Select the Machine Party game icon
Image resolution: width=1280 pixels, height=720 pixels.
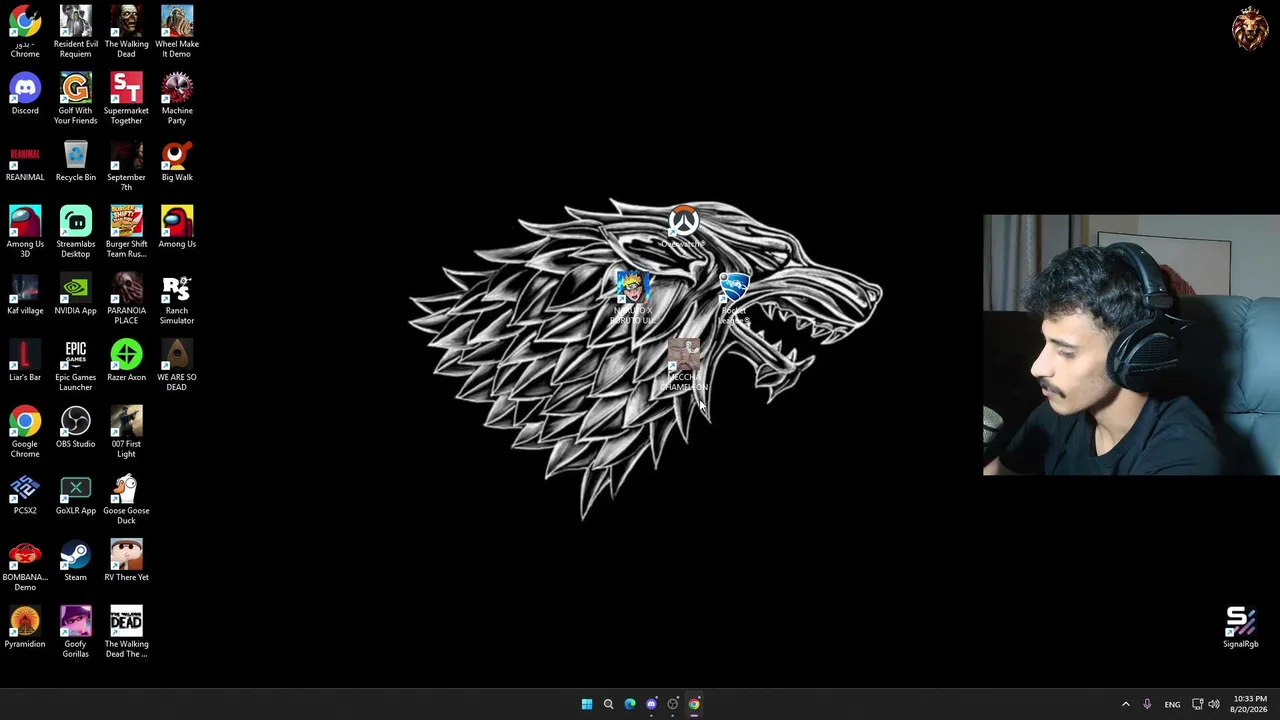(x=177, y=99)
